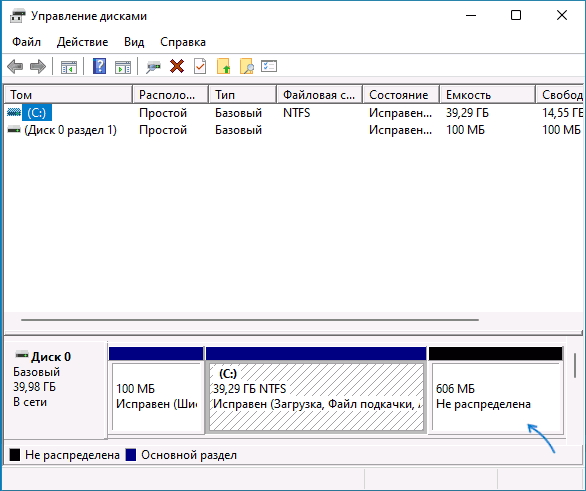This screenshot has width=586, height=491.
Task: Click the 100 МБ capacity cell in list
Action: [x=465, y=130]
